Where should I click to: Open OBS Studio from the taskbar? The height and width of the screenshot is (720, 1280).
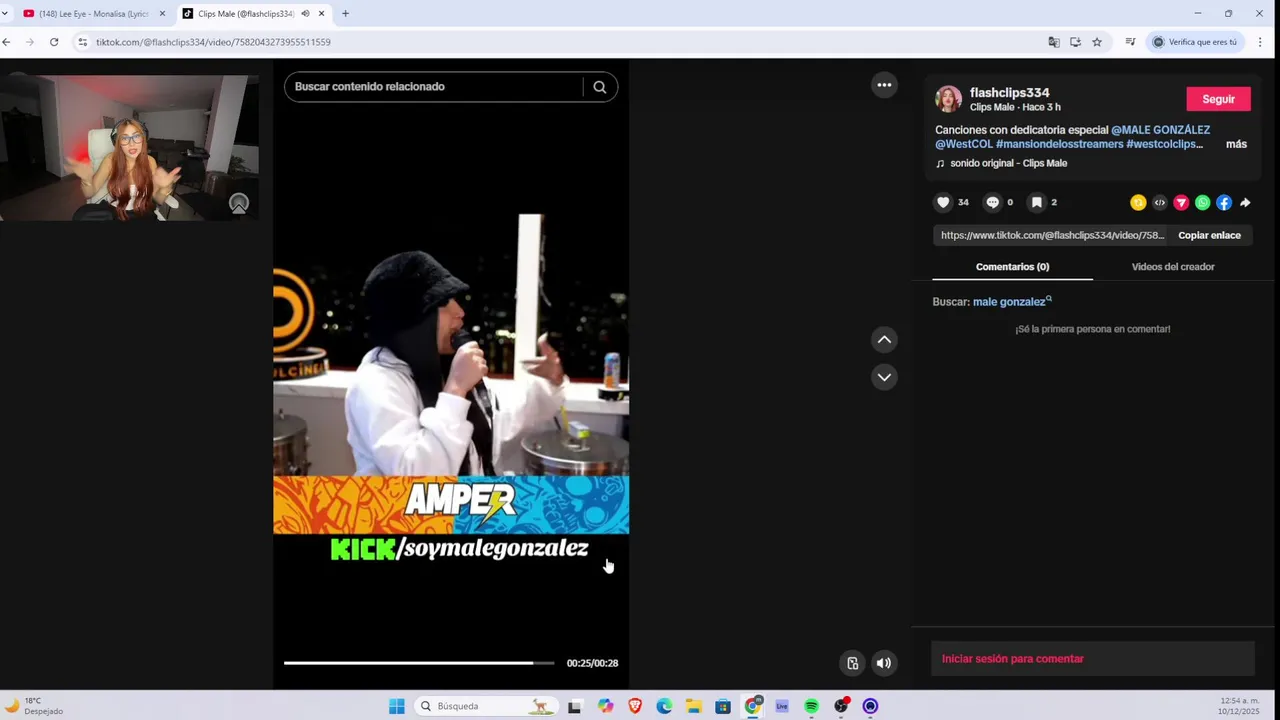841,706
